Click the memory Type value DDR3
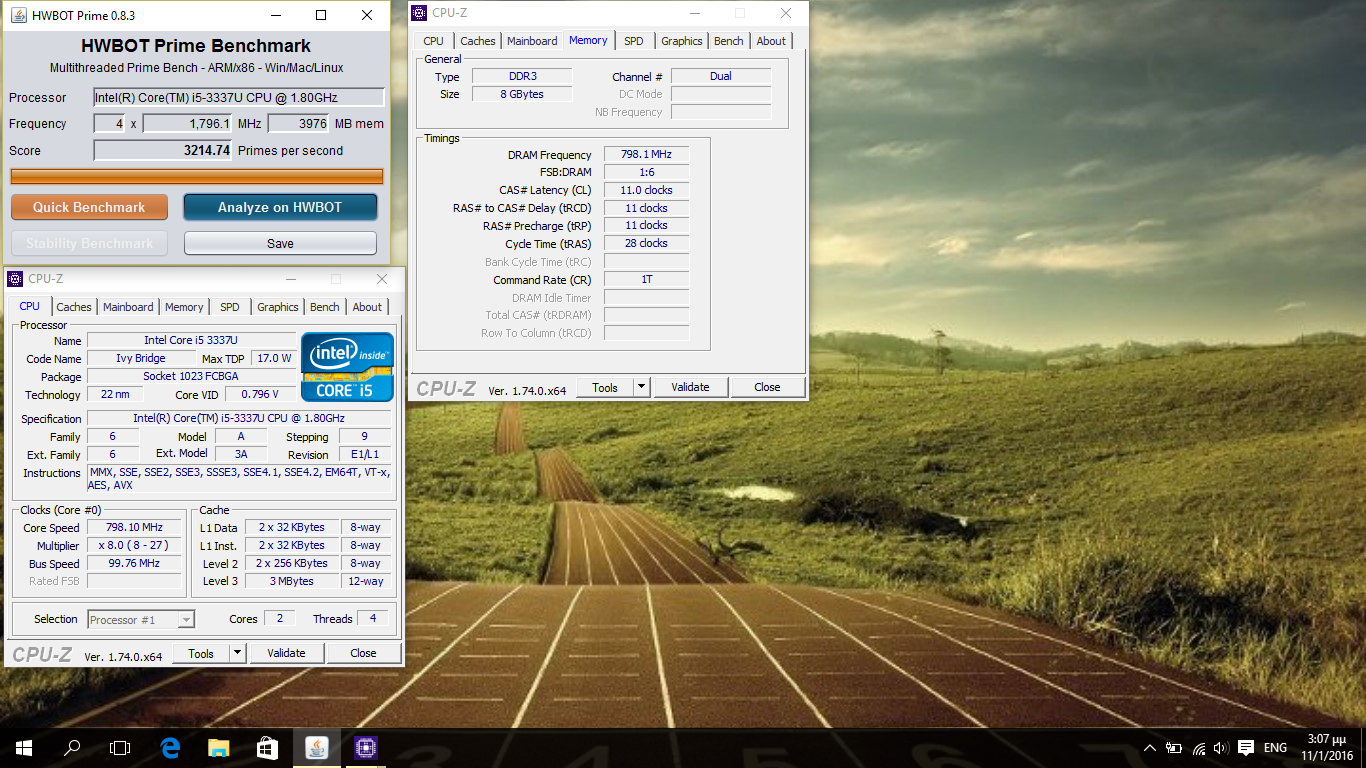Image resolution: width=1366 pixels, height=768 pixels. pos(522,76)
